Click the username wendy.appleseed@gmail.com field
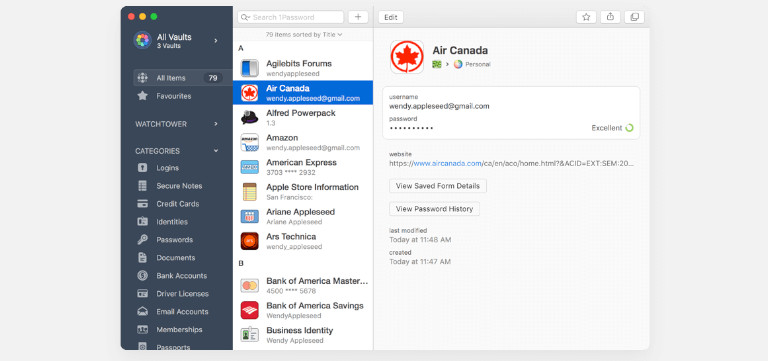The height and width of the screenshot is (361, 768). [439, 106]
